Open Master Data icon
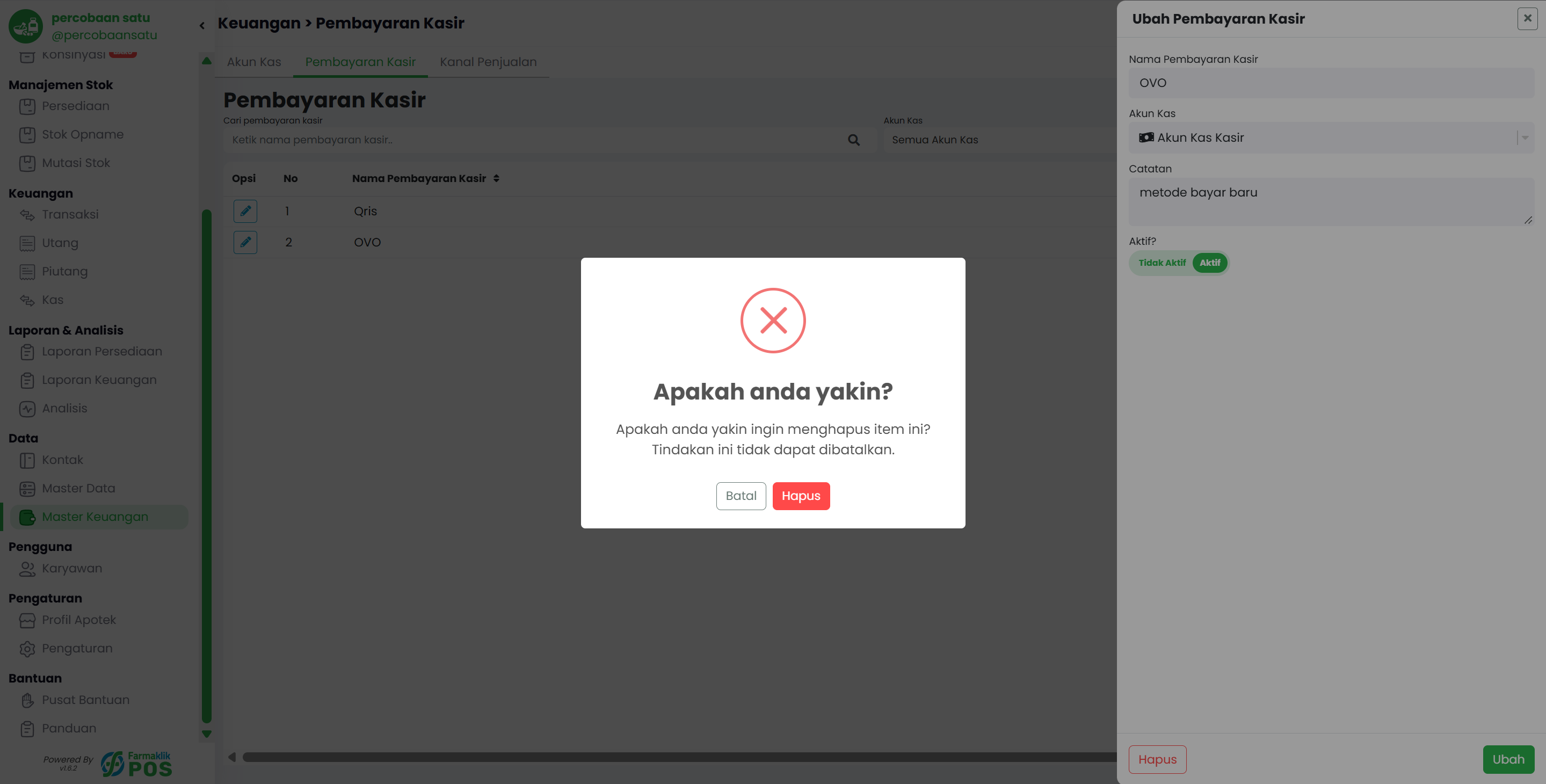The image size is (1546, 784). coord(27,489)
